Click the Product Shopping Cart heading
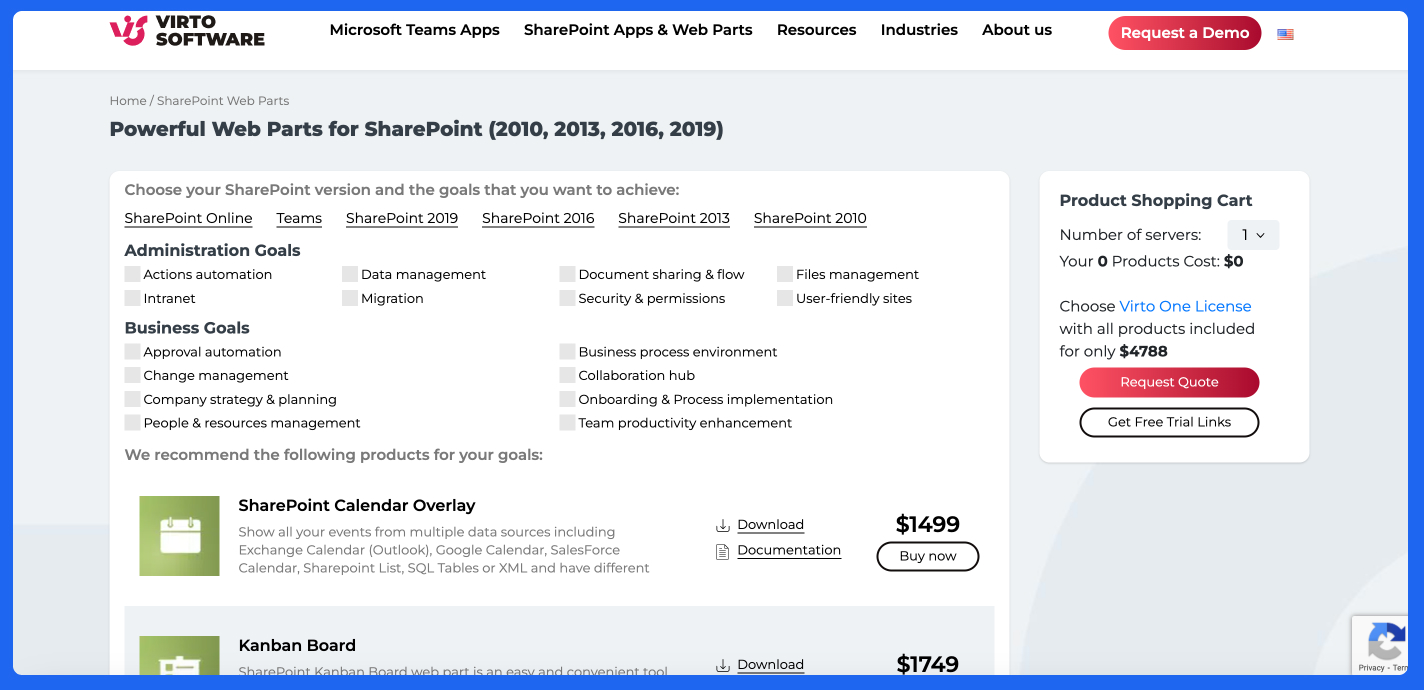The width and height of the screenshot is (1424, 690). click(1156, 200)
